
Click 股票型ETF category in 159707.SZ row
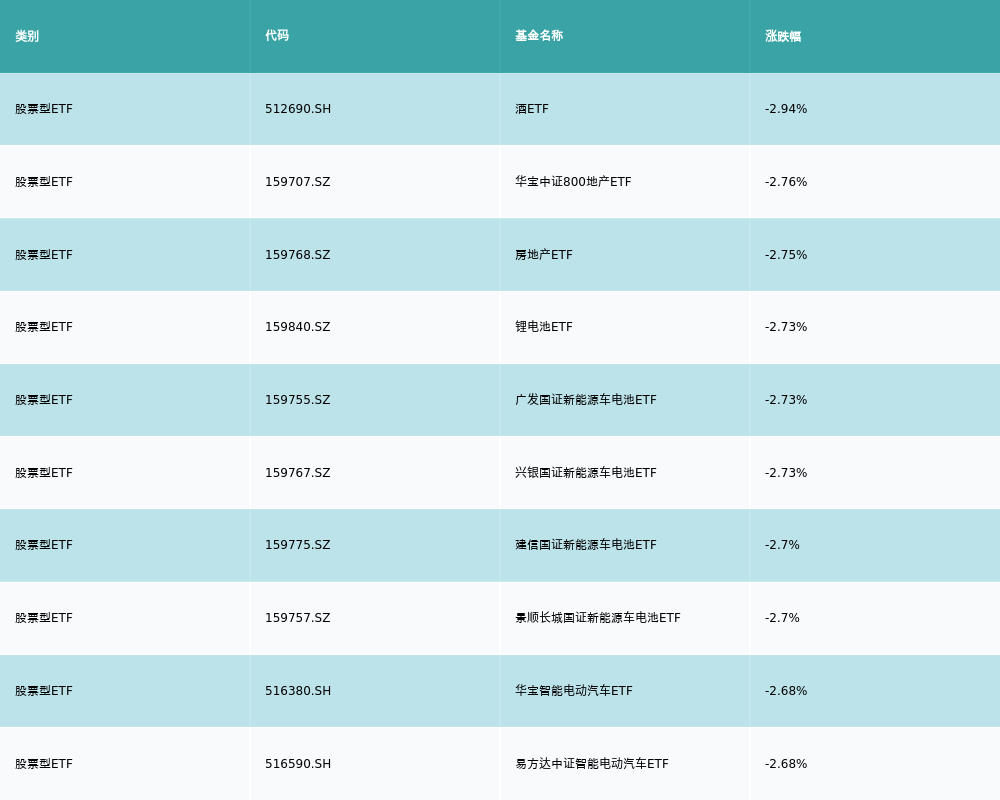click(44, 182)
